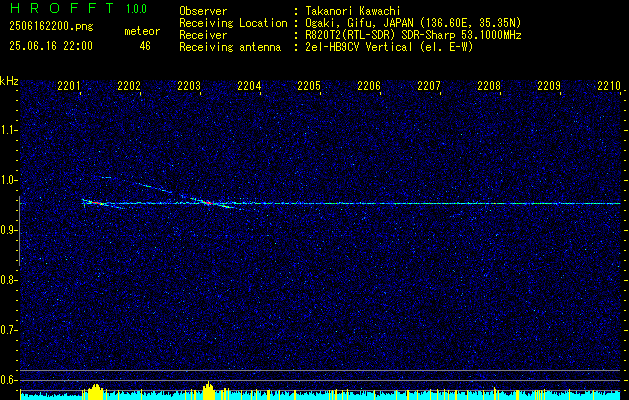Click antenna text 2el-HB9CV Vertical
Image resolution: width=629 pixels, height=400 pixels.
pos(358,47)
